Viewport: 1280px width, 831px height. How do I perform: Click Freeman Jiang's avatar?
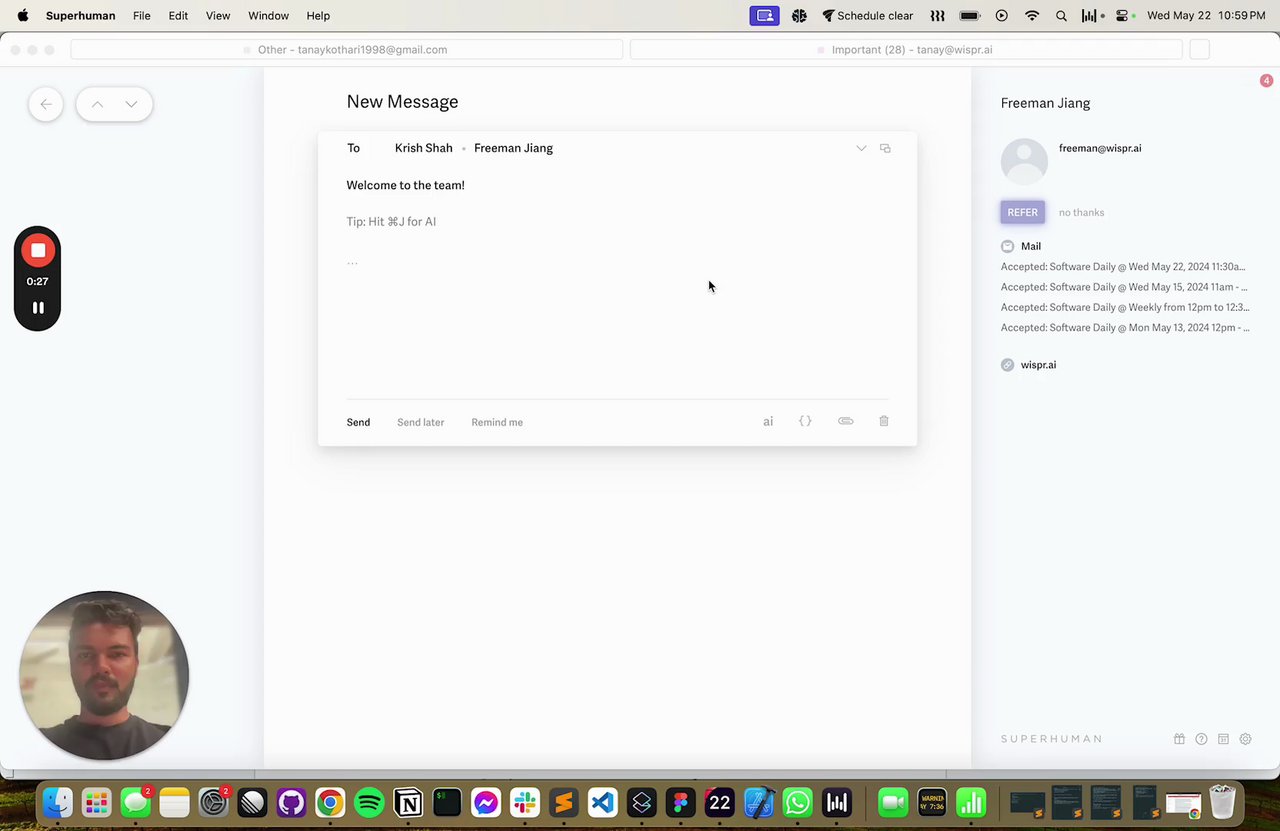coord(1024,161)
